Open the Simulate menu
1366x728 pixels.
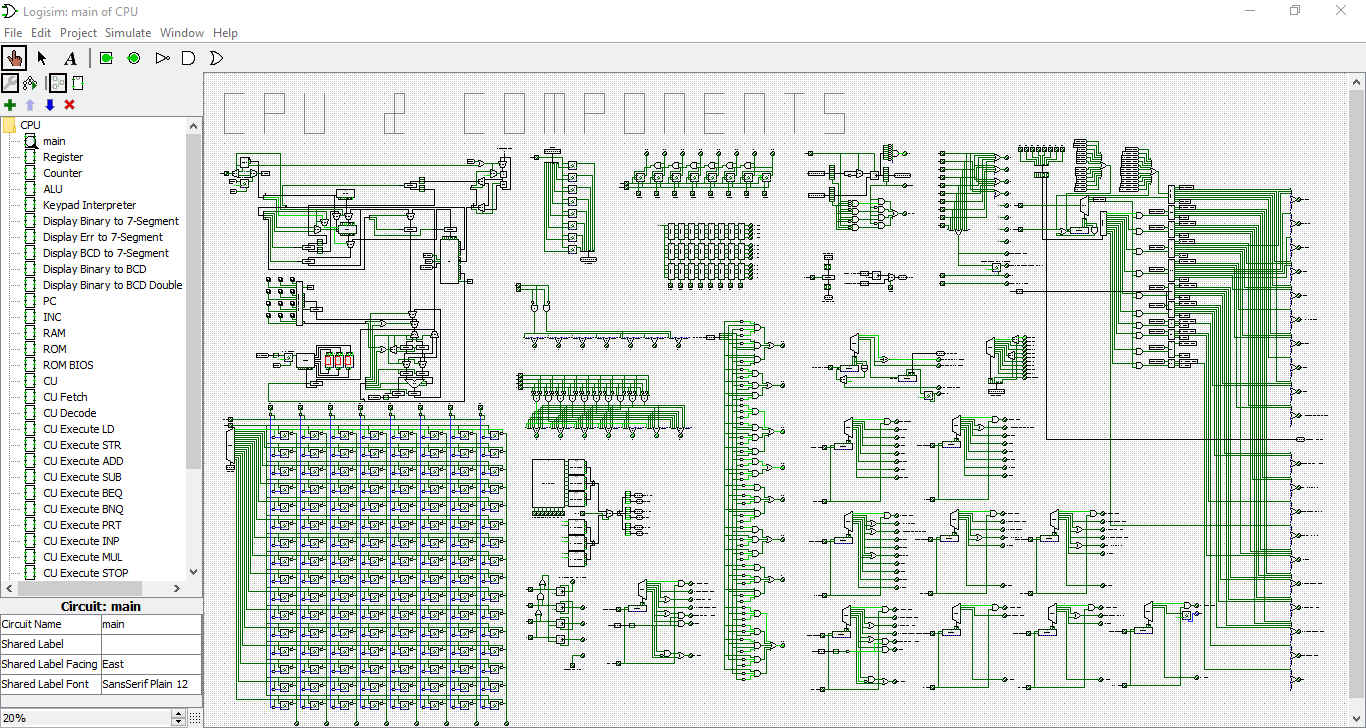[128, 33]
